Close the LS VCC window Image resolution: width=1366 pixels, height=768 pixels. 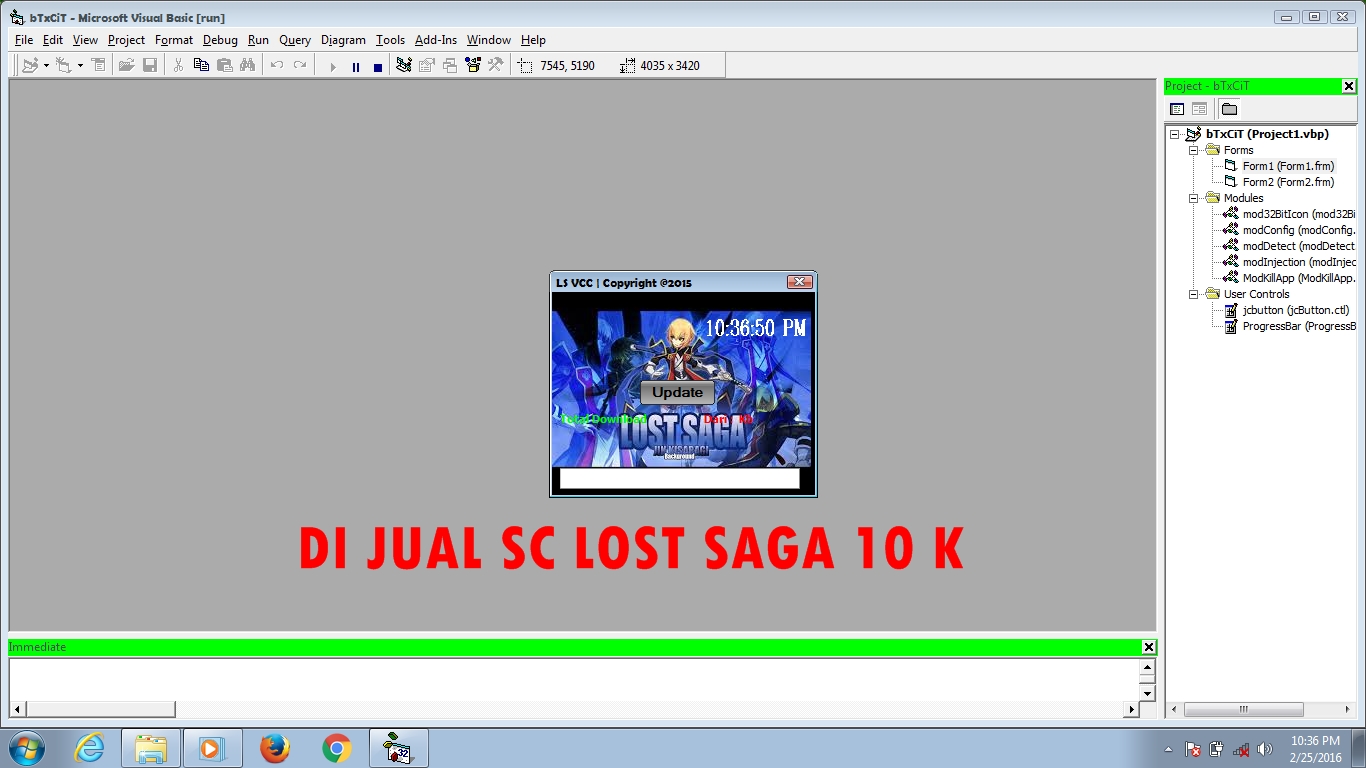[799, 282]
